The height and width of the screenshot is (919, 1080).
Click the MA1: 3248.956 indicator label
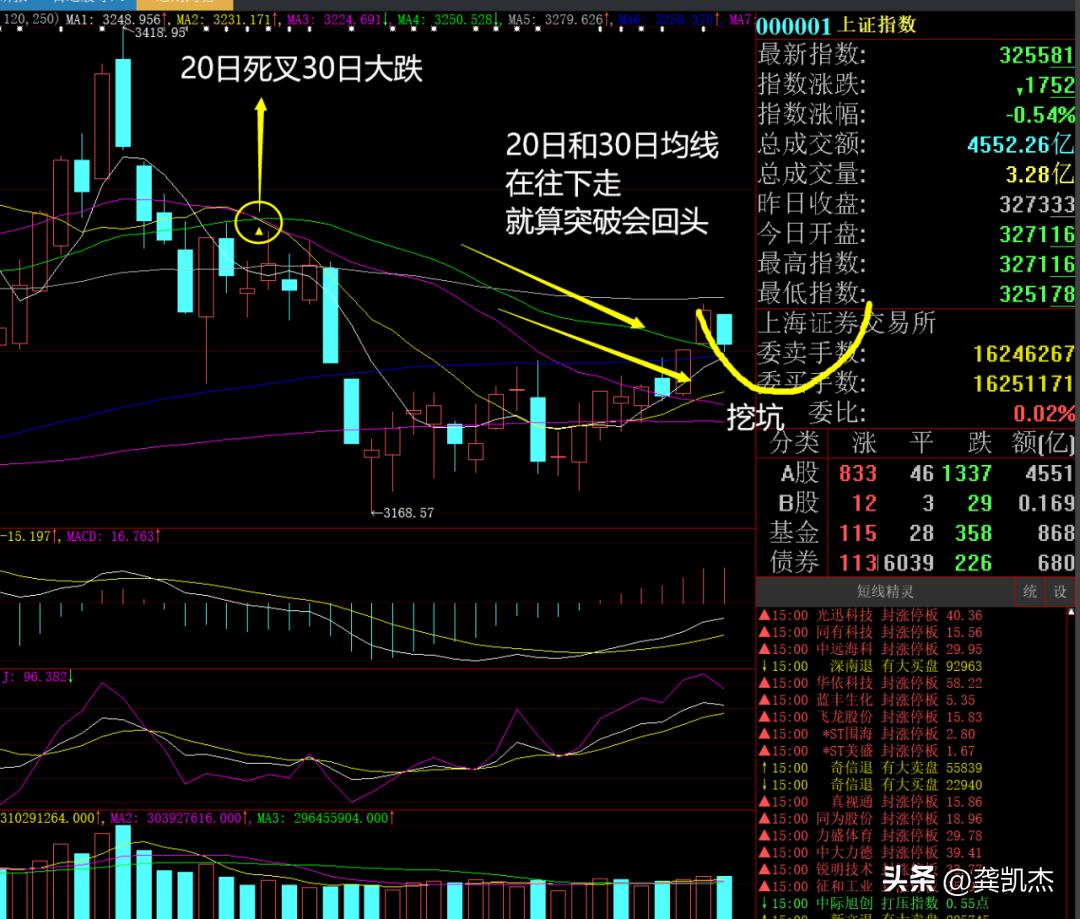click(116, 19)
